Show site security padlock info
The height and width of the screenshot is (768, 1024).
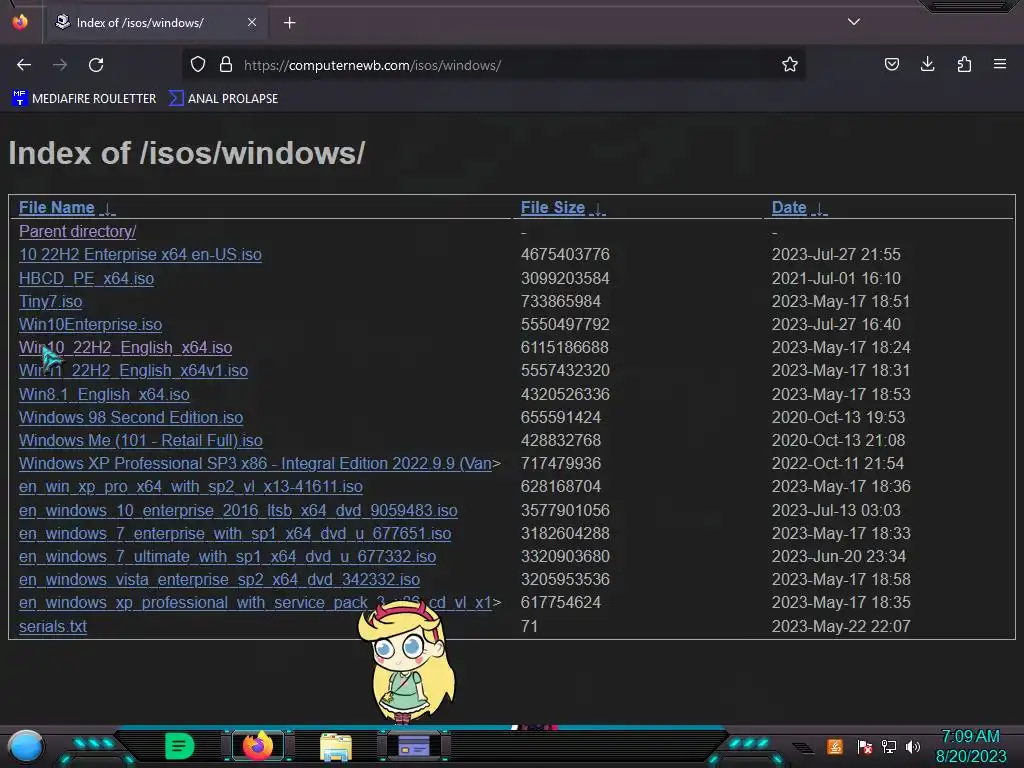(226, 65)
